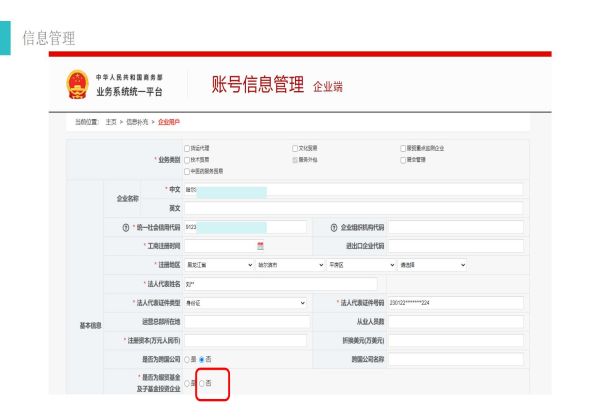Click help icon beside 统一社会信用代码
Screen dimensions: 600x420
[123, 227]
